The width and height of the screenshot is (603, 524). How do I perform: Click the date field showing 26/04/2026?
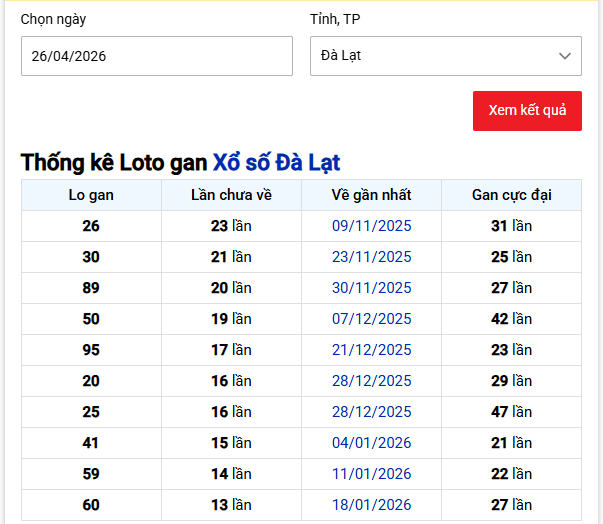click(x=157, y=56)
